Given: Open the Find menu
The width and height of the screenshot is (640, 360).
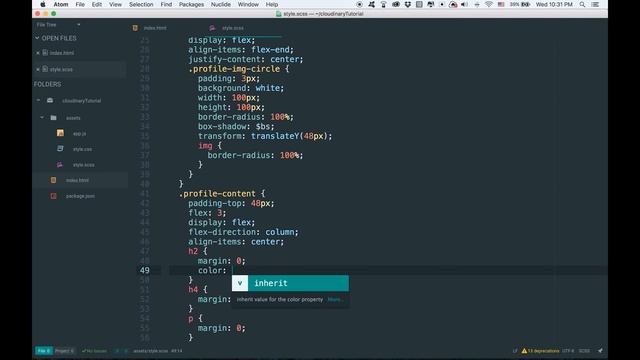Looking at the screenshot, I should coord(166,4).
